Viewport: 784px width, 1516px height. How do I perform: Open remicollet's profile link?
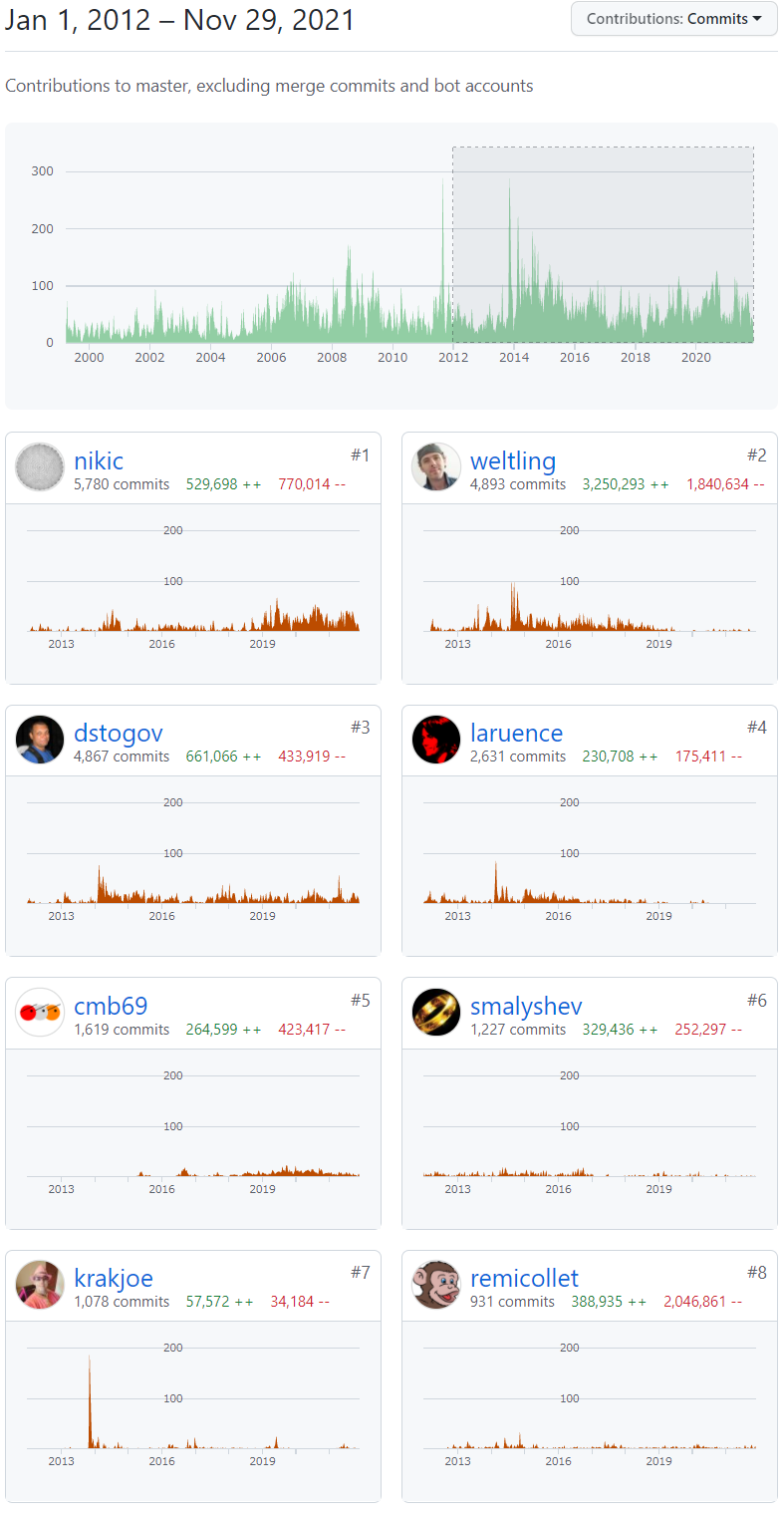tap(524, 1278)
